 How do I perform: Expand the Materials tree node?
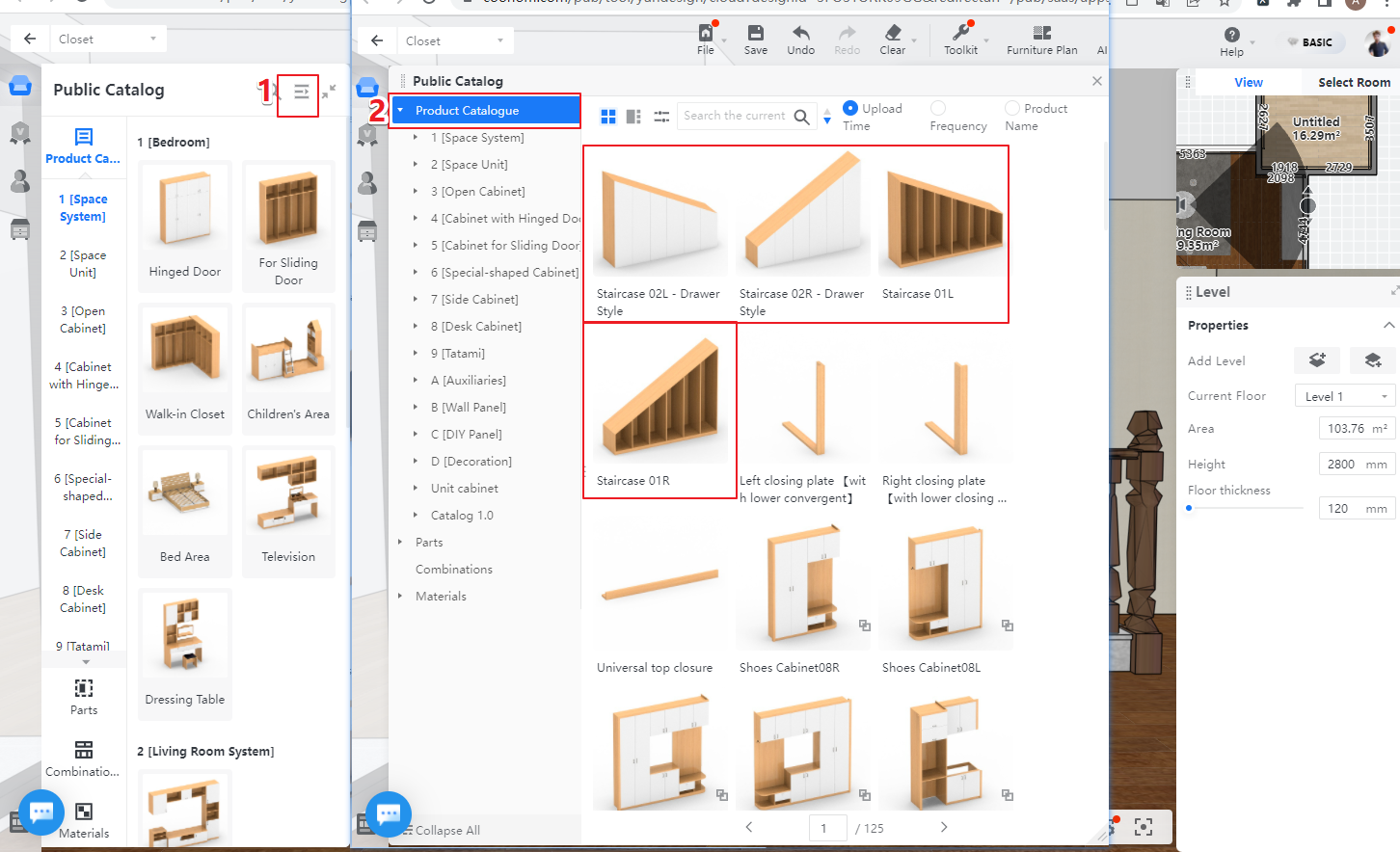tap(400, 597)
